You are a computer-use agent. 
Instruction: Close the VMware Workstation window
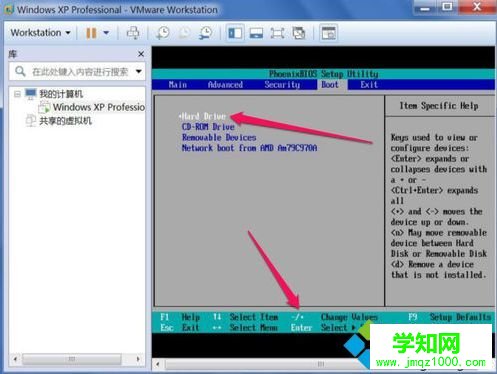pos(477,7)
